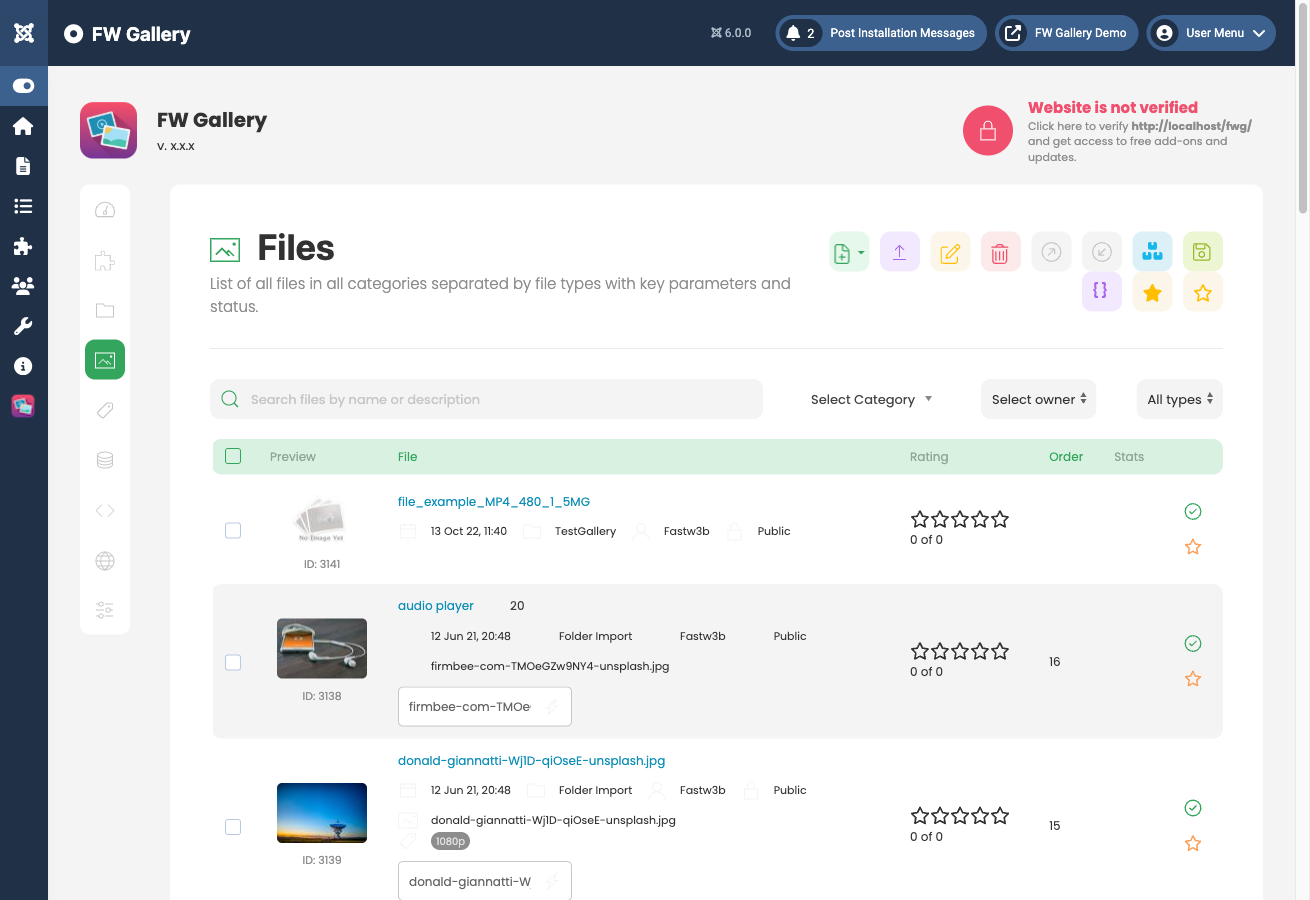Click the blue Move to category icon

[1152, 251]
